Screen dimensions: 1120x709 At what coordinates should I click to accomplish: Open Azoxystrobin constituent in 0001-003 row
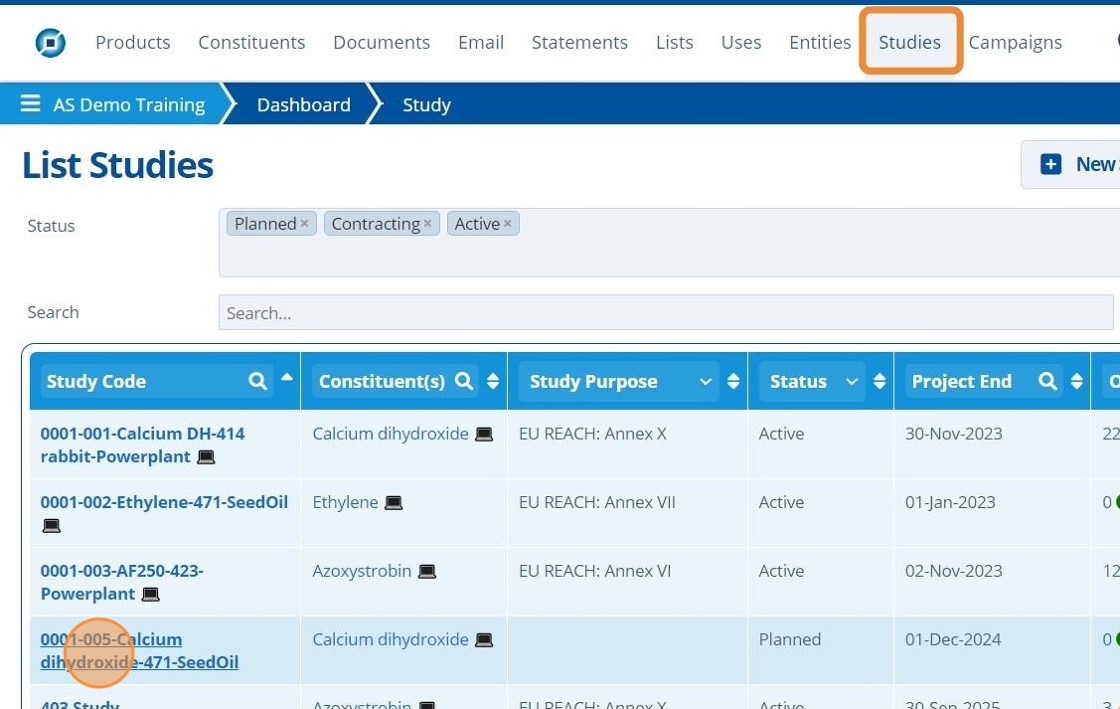pos(361,570)
